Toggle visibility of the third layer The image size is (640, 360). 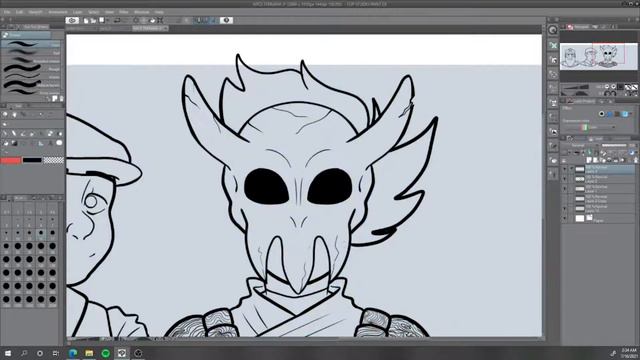pyautogui.click(x=565, y=189)
